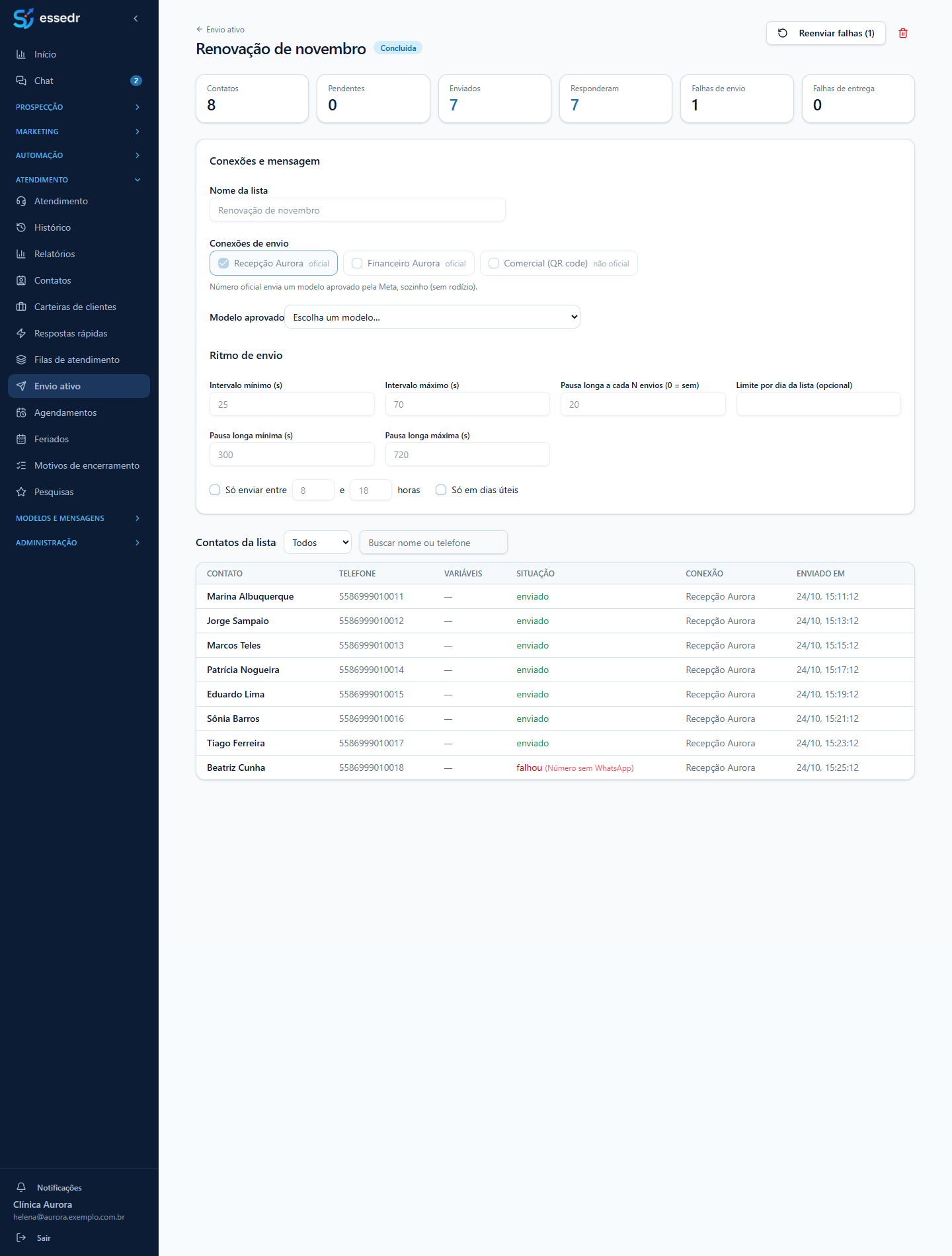Open the 'Modelo aprovado' dropdown
952x1256 pixels.
(432, 317)
